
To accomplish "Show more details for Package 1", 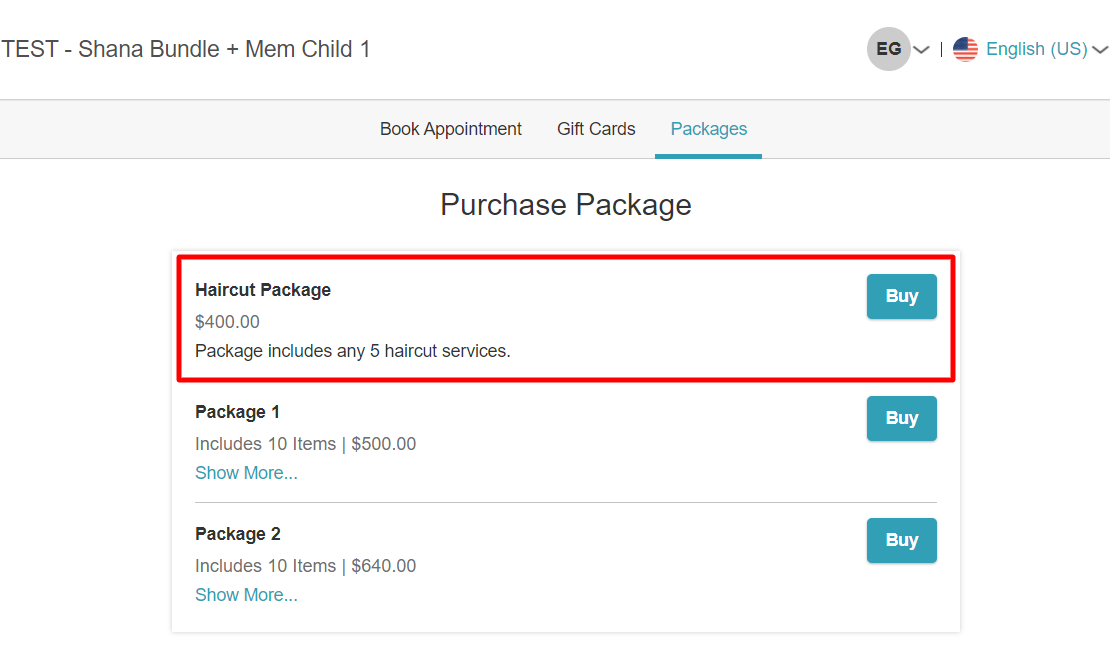I will (x=246, y=473).
